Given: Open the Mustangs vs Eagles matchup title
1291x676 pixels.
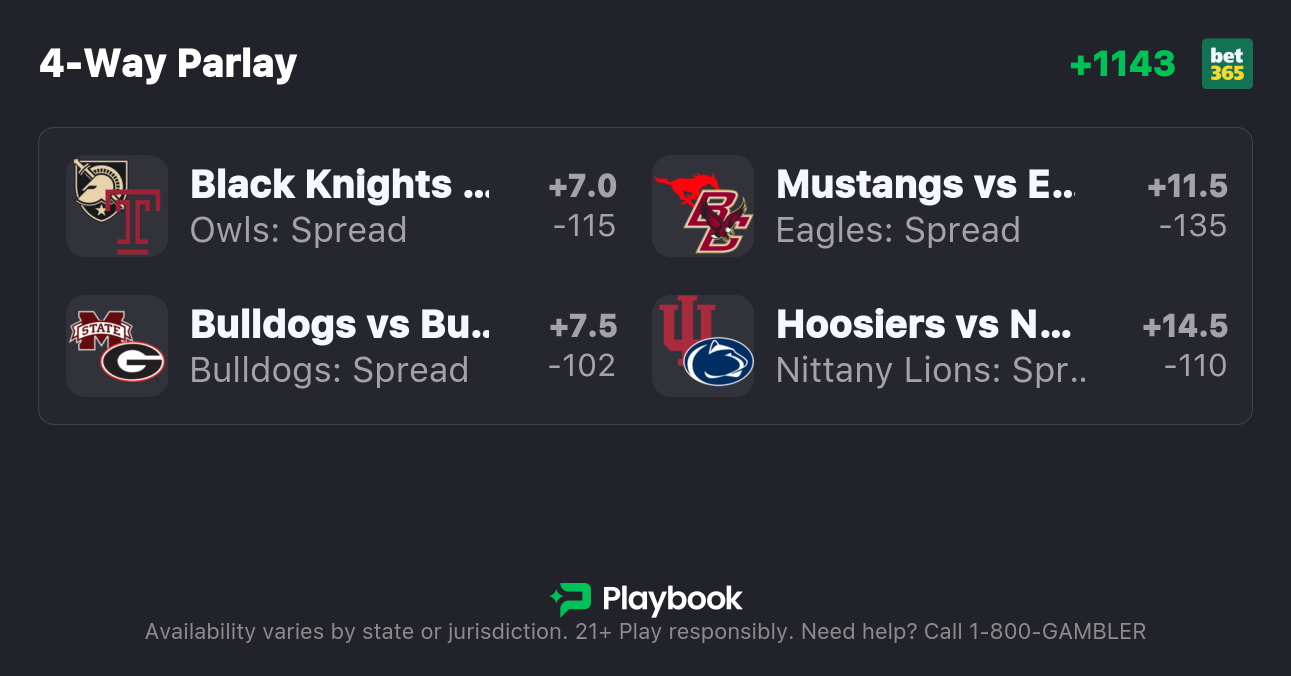Looking at the screenshot, I should click(x=925, y=185).
